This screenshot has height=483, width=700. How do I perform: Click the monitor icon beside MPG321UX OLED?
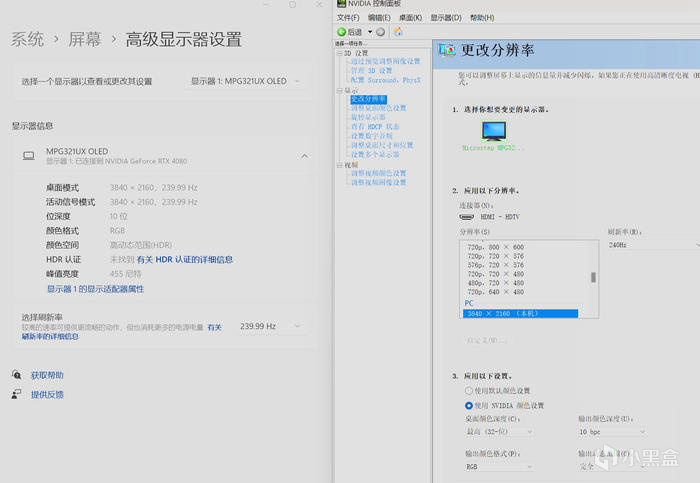pos(29,156)
